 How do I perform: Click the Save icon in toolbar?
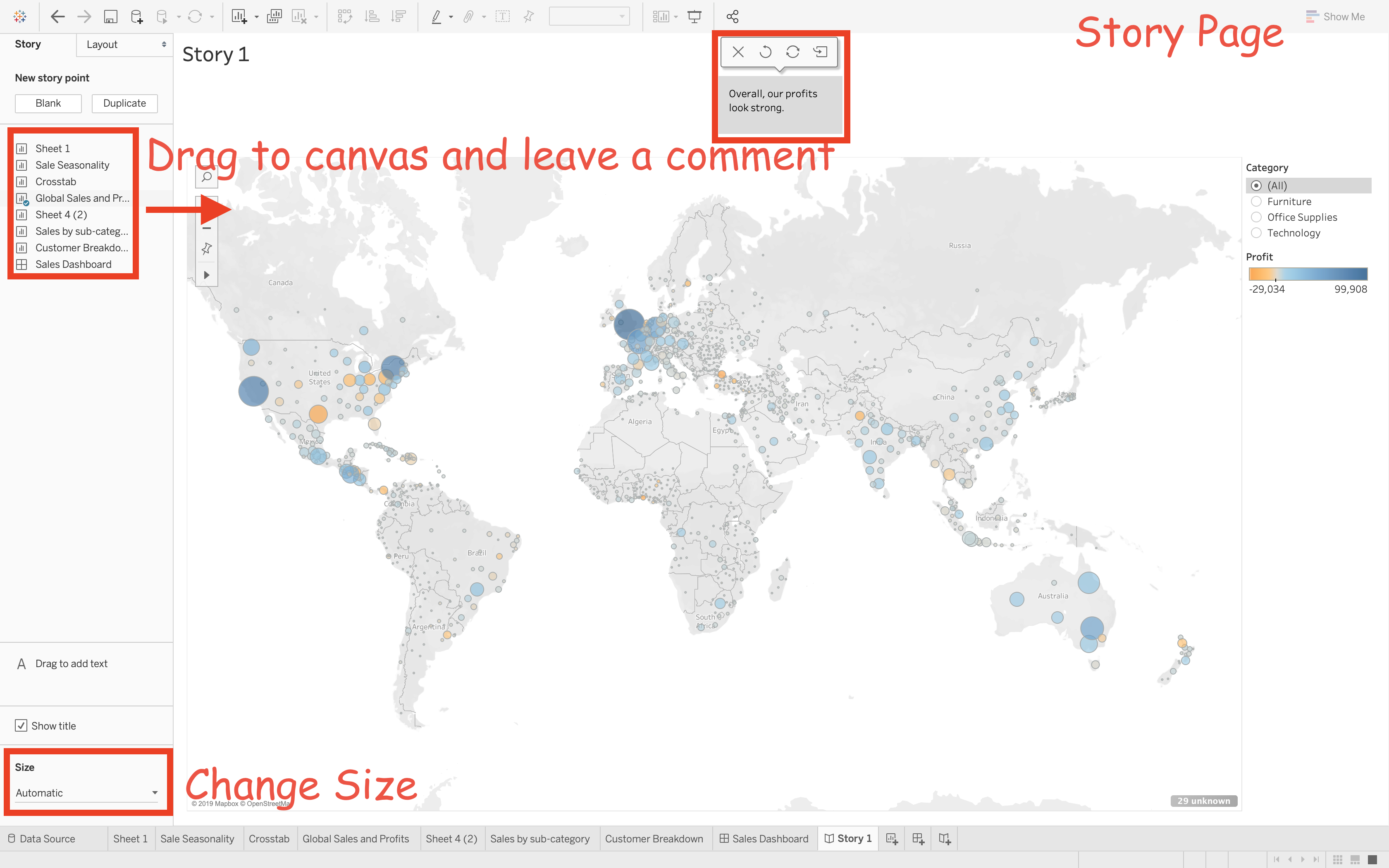tap(110, 17)
